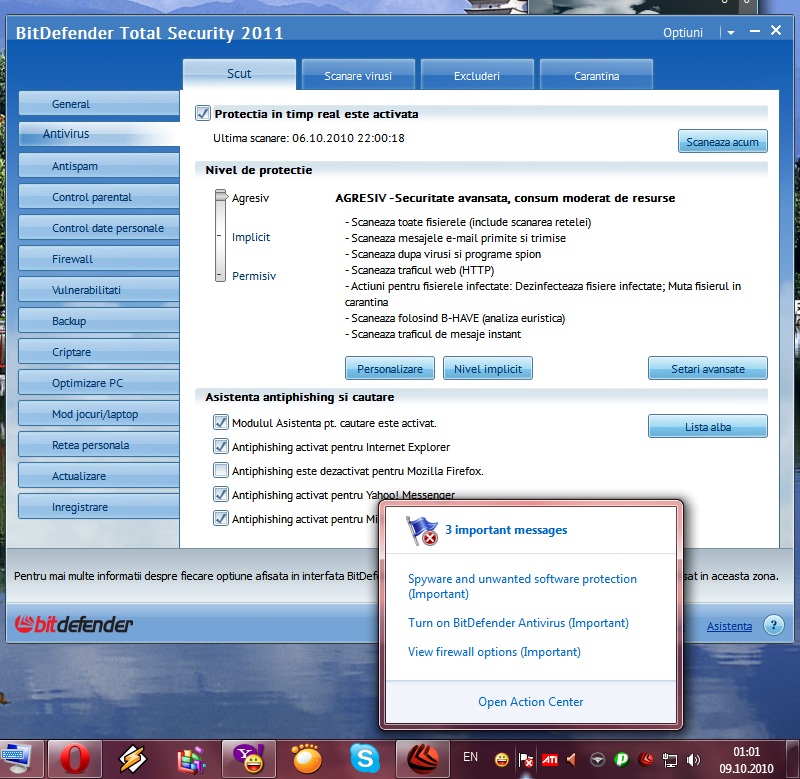Click the Nivel implicit button
Viewport: 800px width, 779px height.
point(488,368)
